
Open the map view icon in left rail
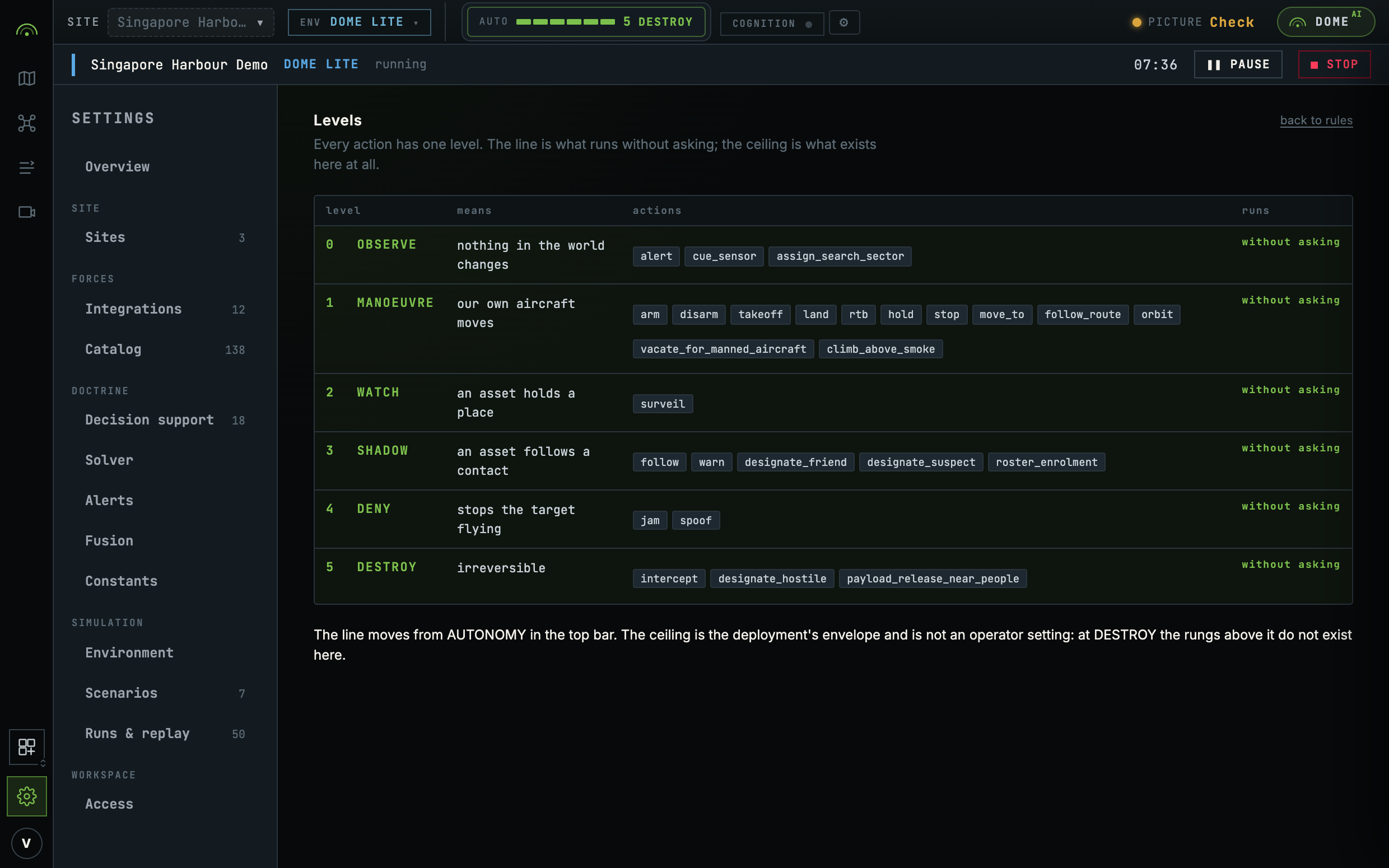coord(26,78)
